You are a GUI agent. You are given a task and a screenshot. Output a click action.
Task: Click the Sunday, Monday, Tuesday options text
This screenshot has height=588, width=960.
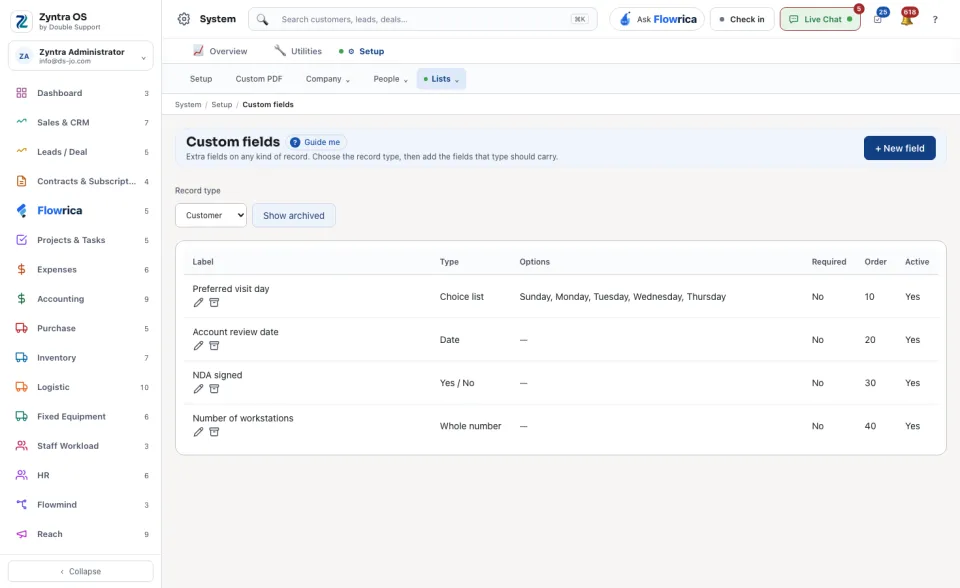(x=623, y=296)
